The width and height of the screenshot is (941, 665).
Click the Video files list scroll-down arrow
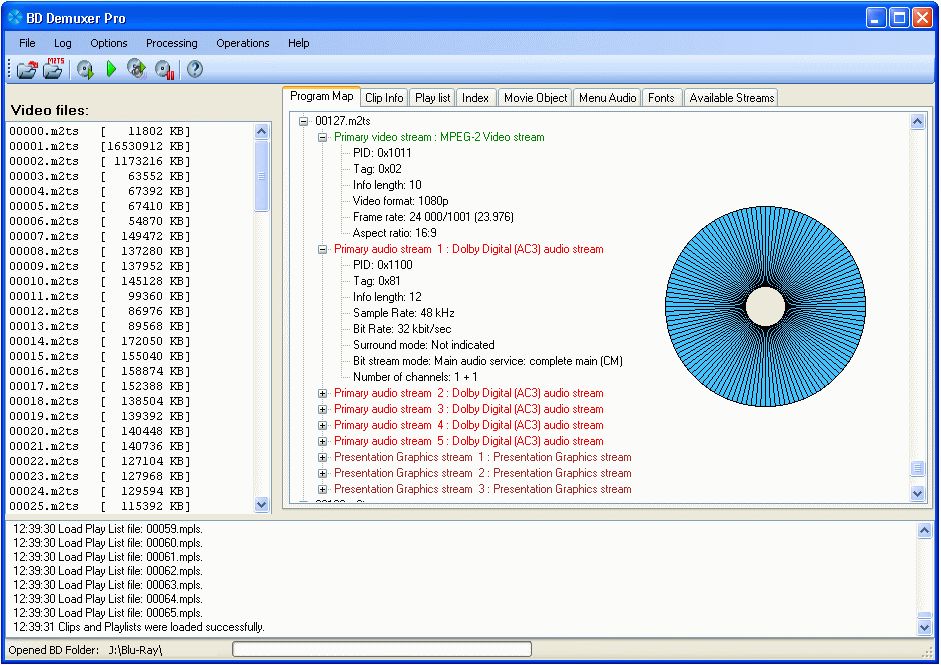click(x=262, y=505)
